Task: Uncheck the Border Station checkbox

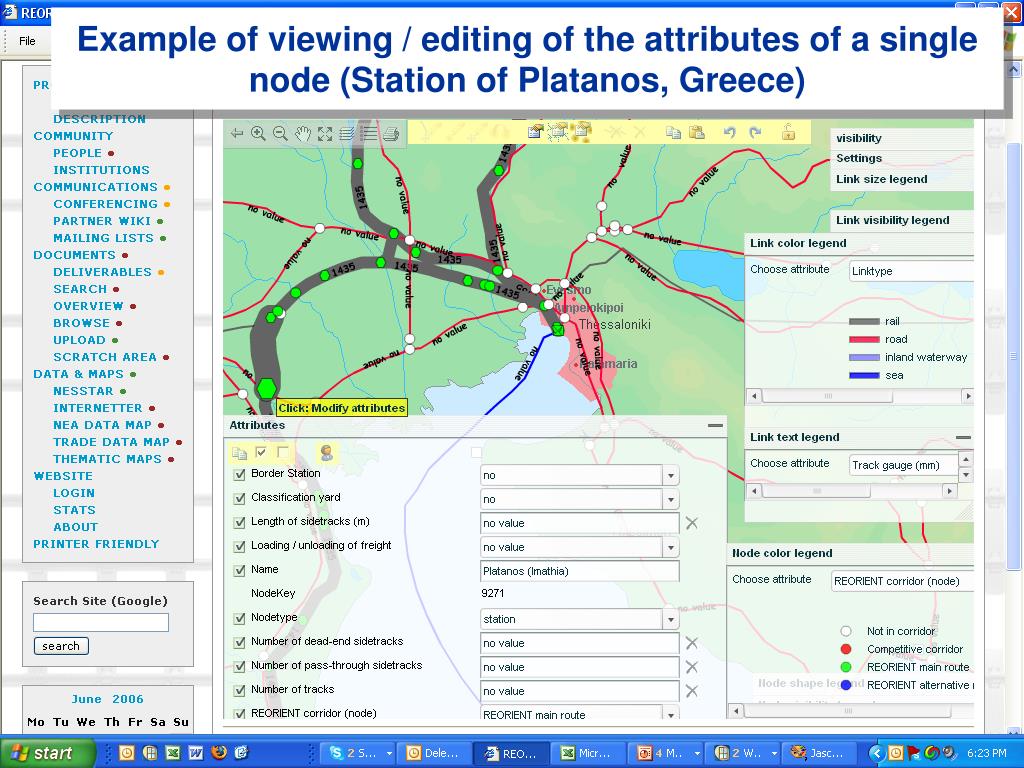Action: pos(239,475)
